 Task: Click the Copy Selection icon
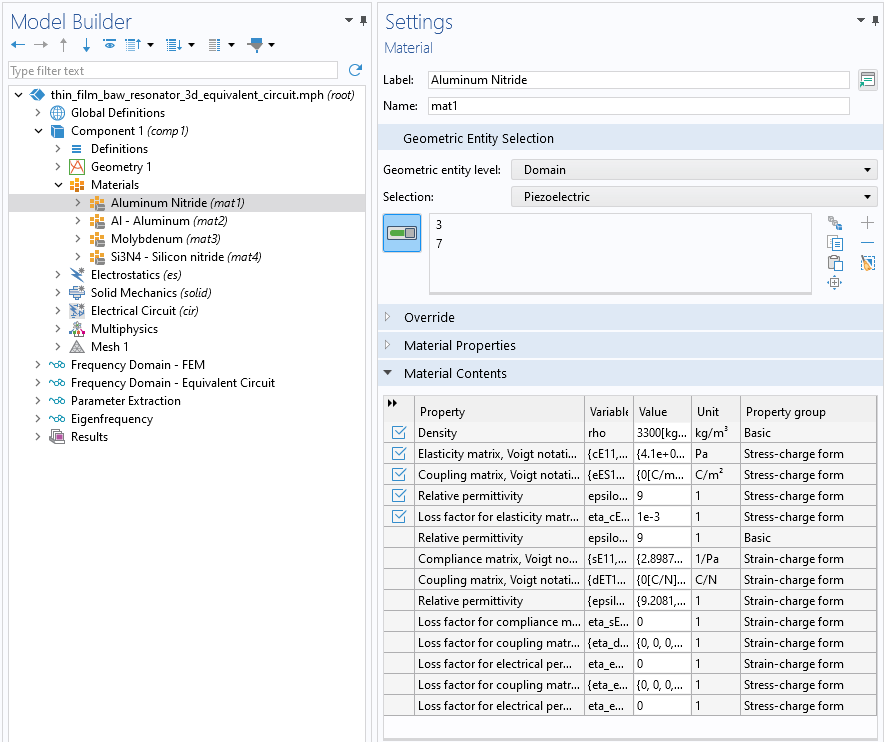pos(835,243)
